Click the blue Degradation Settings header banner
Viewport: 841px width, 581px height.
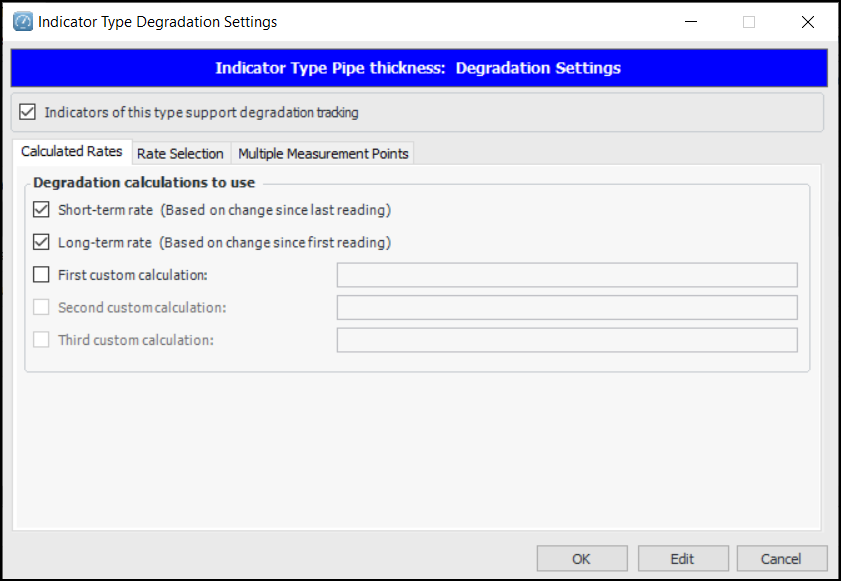coord(419,68)
